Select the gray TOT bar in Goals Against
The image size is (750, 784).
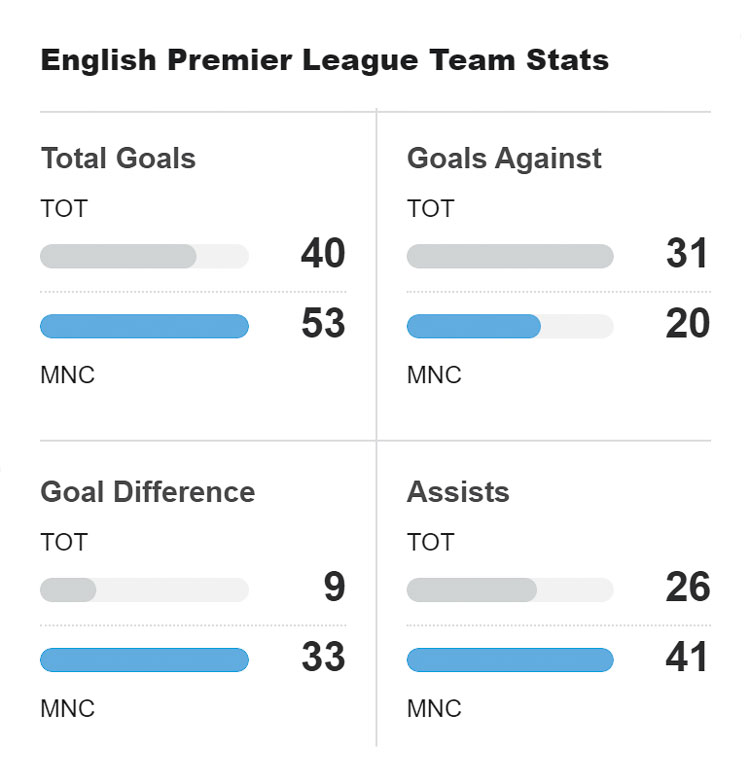tap(510, 256)
